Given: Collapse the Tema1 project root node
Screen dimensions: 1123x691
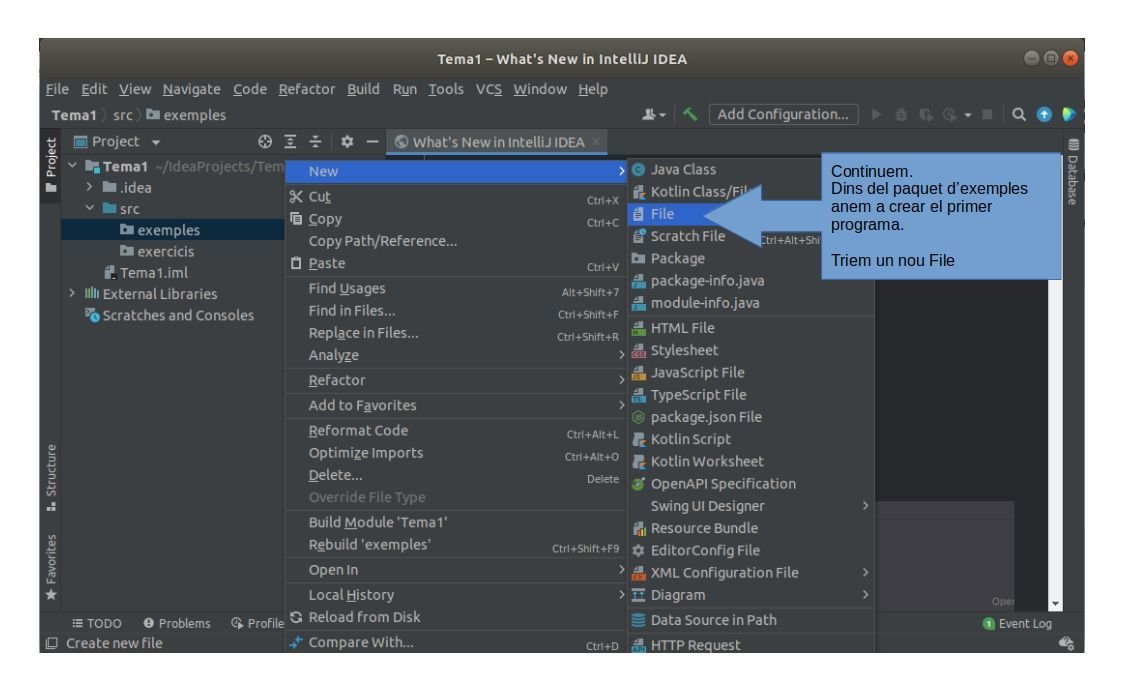Looking at the screenshot, I should (x=72, y=166).
